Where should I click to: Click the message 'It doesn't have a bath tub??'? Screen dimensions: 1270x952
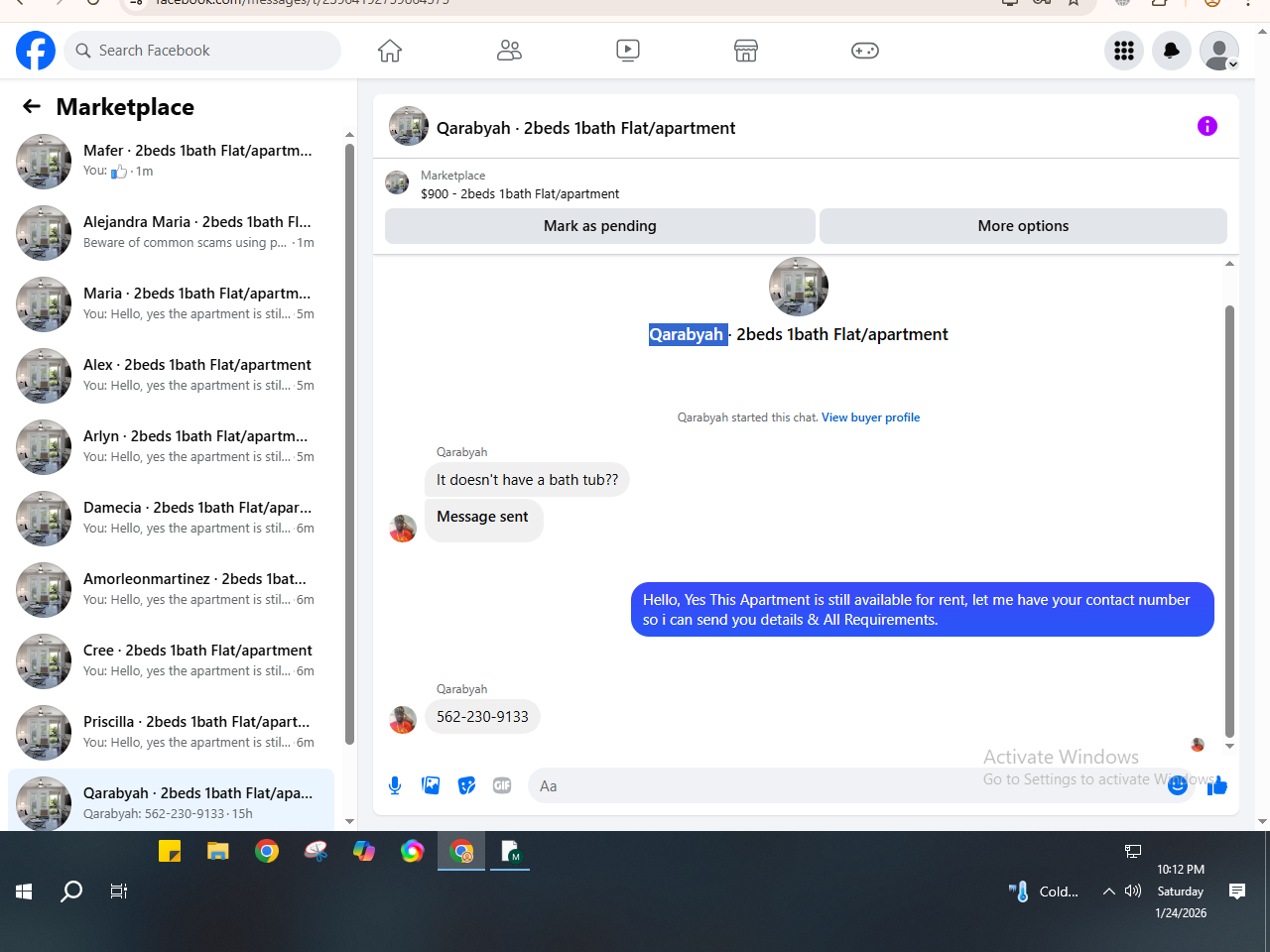click(x=527, y=480)
